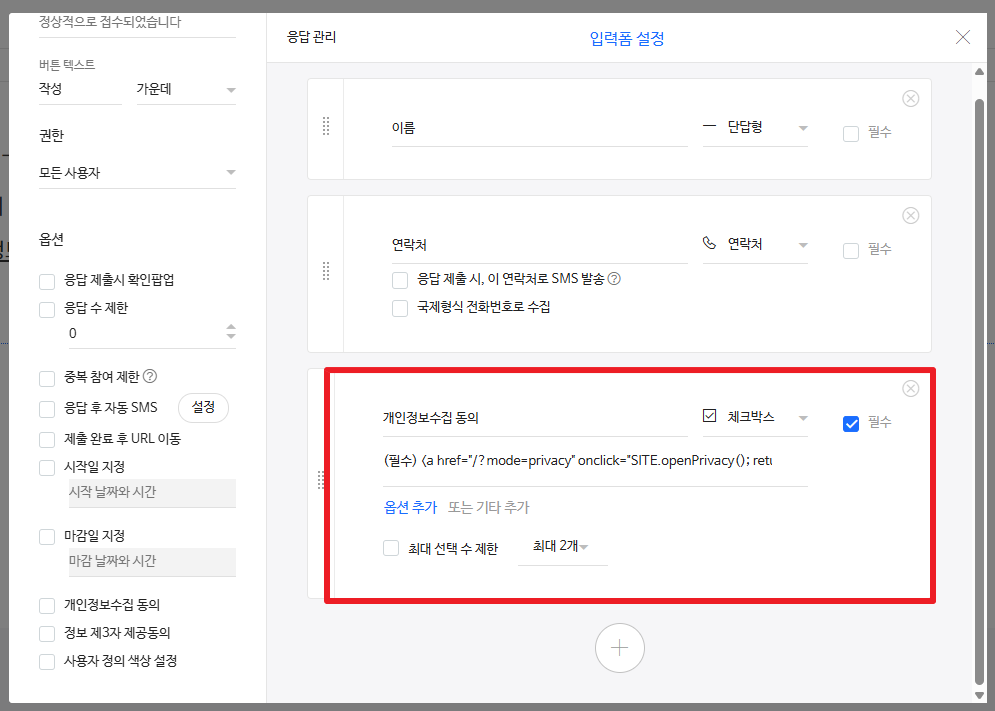
Task: Open the 모든 사용자 permission dropdown
Action: 137,173
